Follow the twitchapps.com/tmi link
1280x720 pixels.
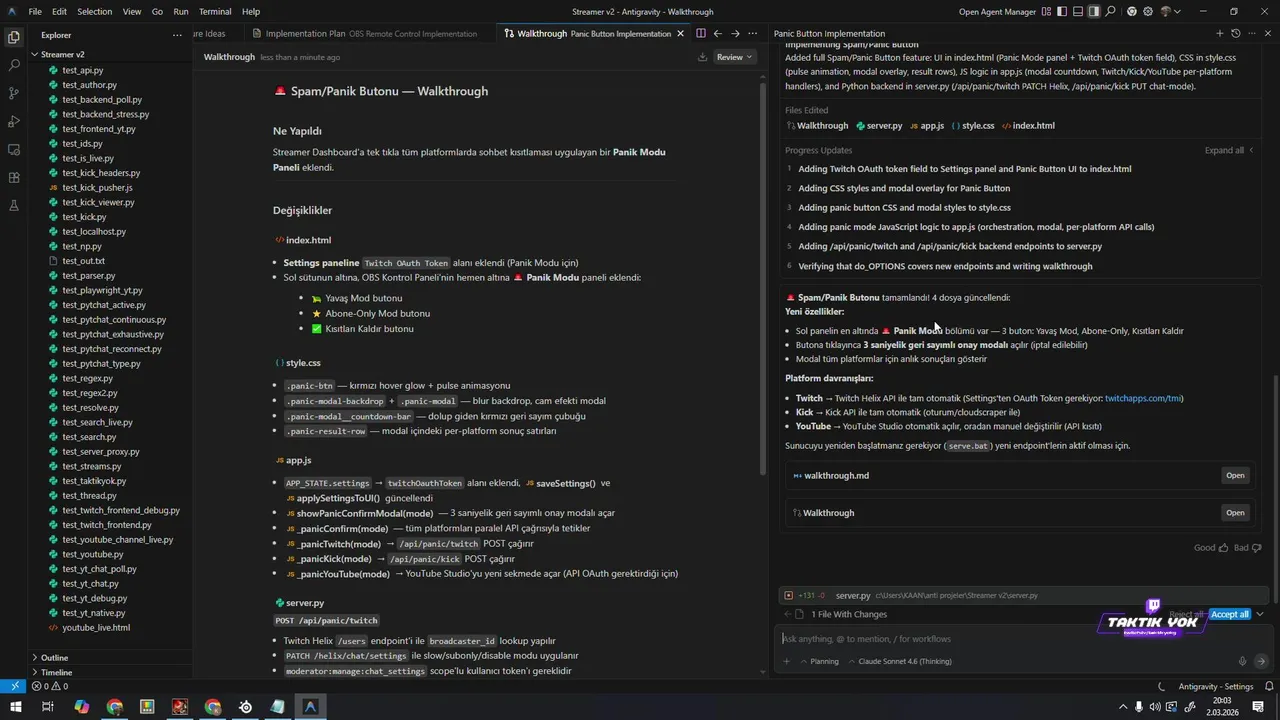coord(1143,398)
